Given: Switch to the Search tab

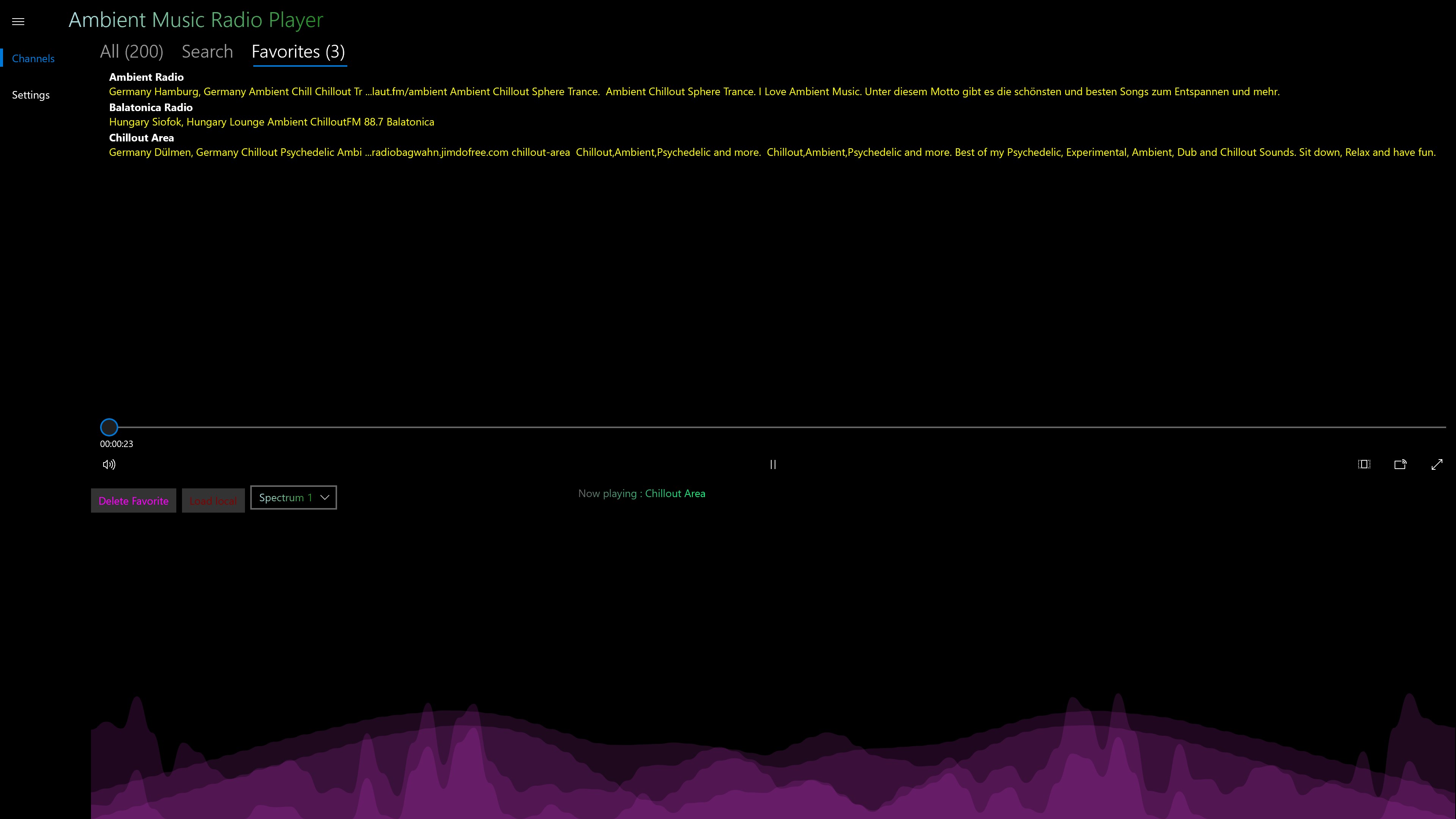Looking at the screenshot, I should [207, 52].
